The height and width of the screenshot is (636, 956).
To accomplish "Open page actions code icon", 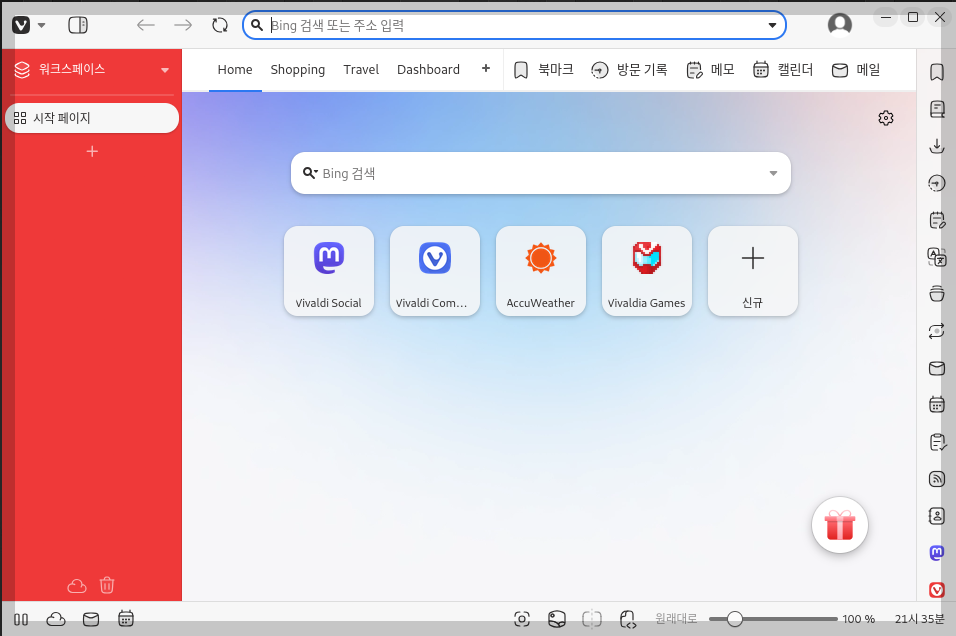I will (x=627, y=620).
